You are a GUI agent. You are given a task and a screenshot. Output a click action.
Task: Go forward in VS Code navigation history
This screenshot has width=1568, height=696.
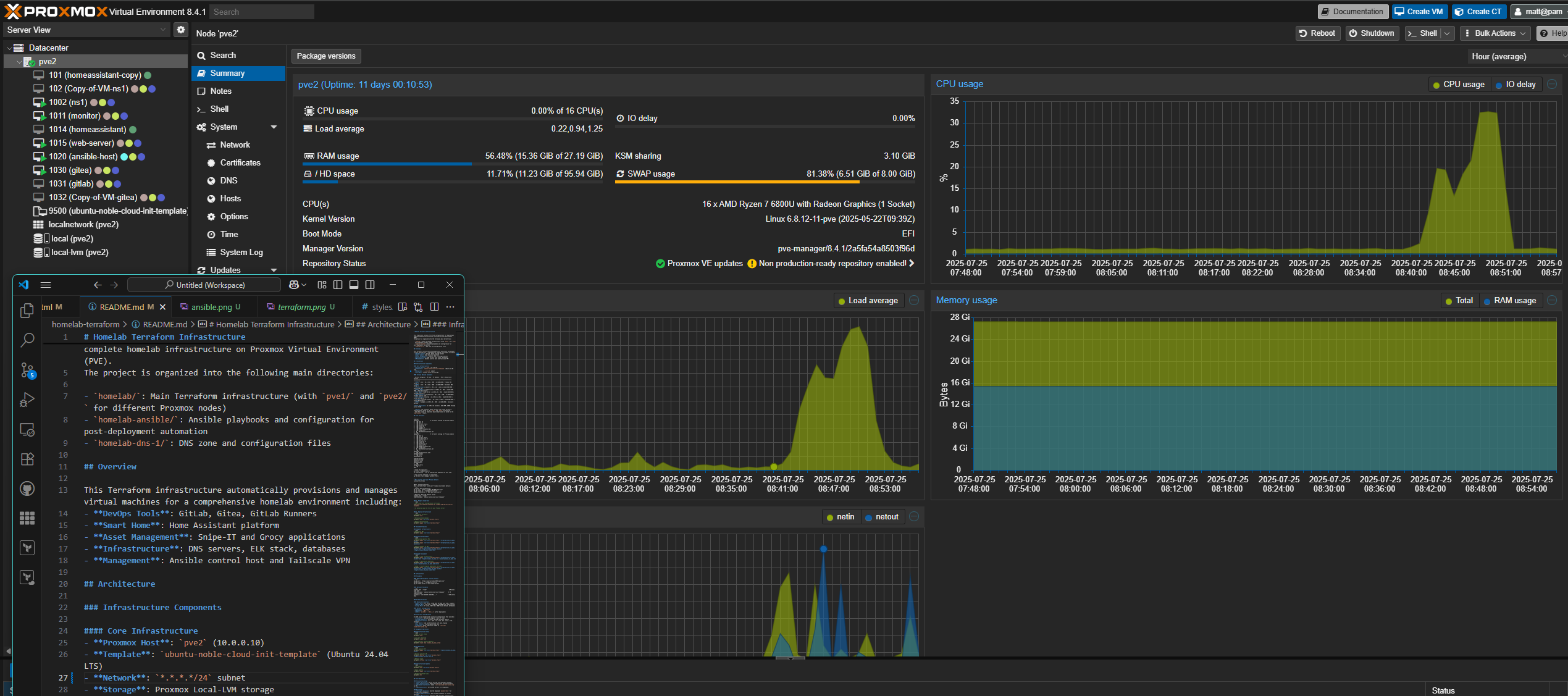point(114,285)
